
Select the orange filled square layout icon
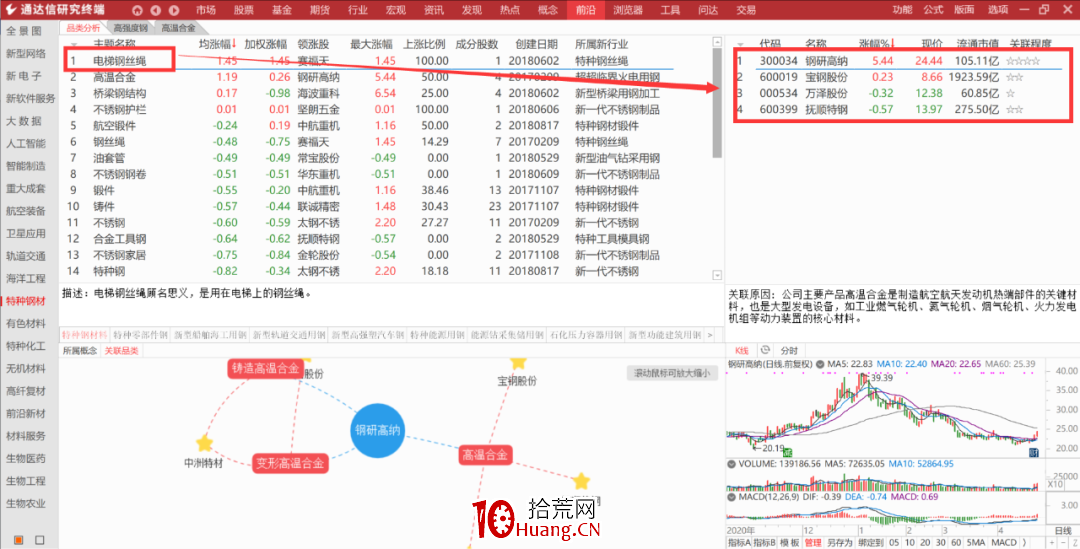click(19, 539)
